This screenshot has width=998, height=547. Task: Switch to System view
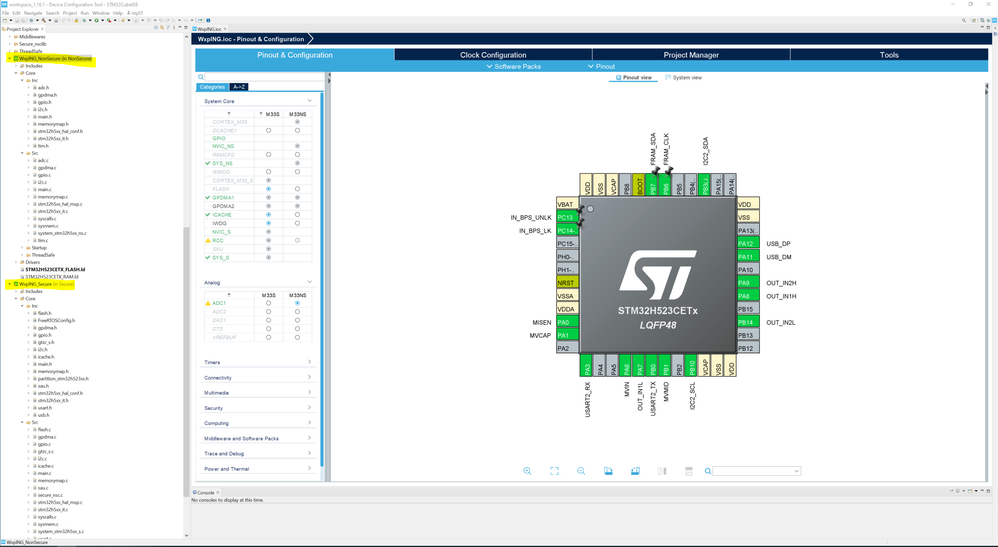(x=684, y=78)
